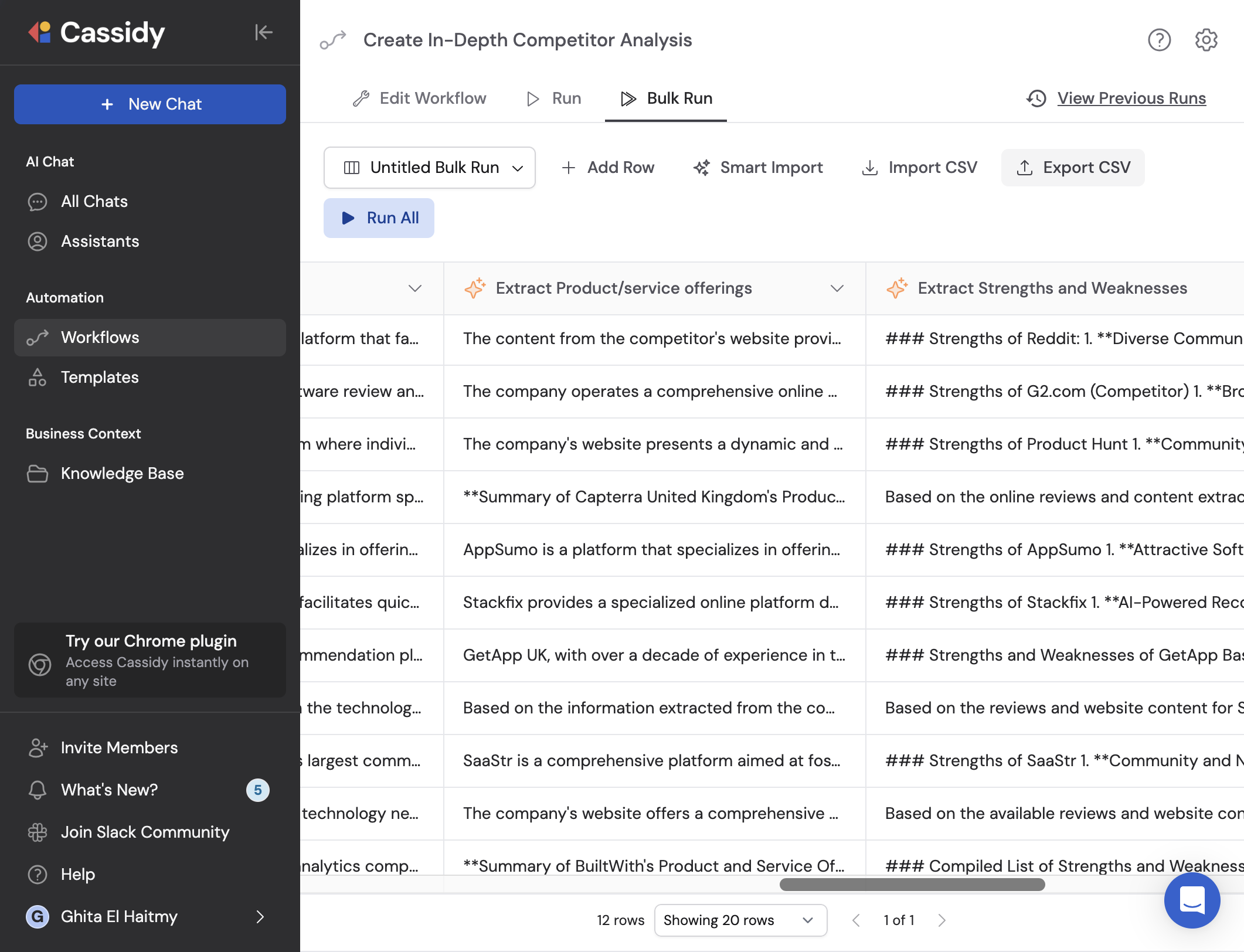Open Workflows in the sidebar
This screenshot has width=1244, height=952.
(x=150, y=338)
